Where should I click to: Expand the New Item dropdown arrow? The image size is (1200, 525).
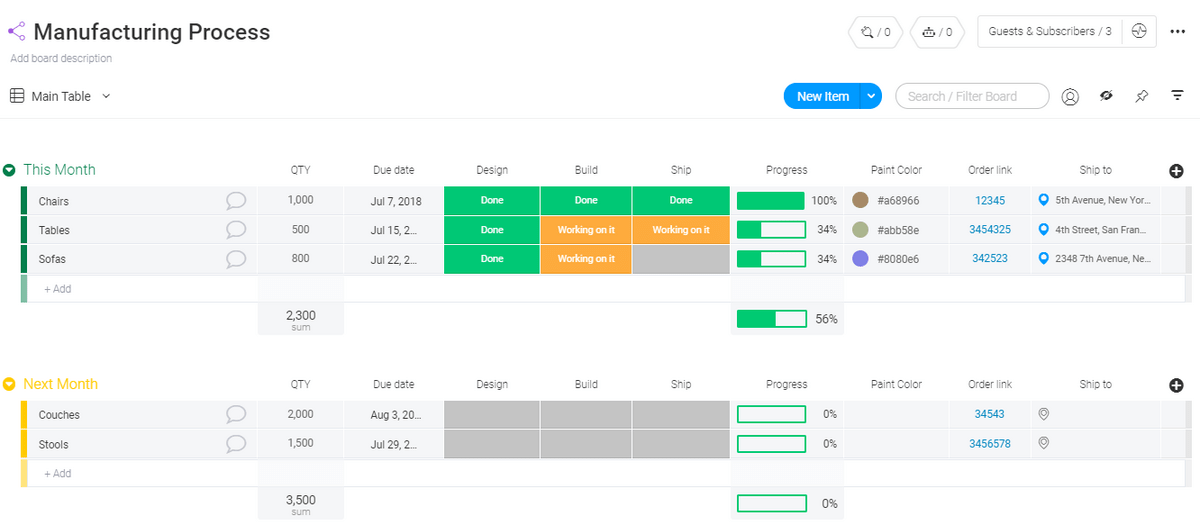click(x=871, y=97)
